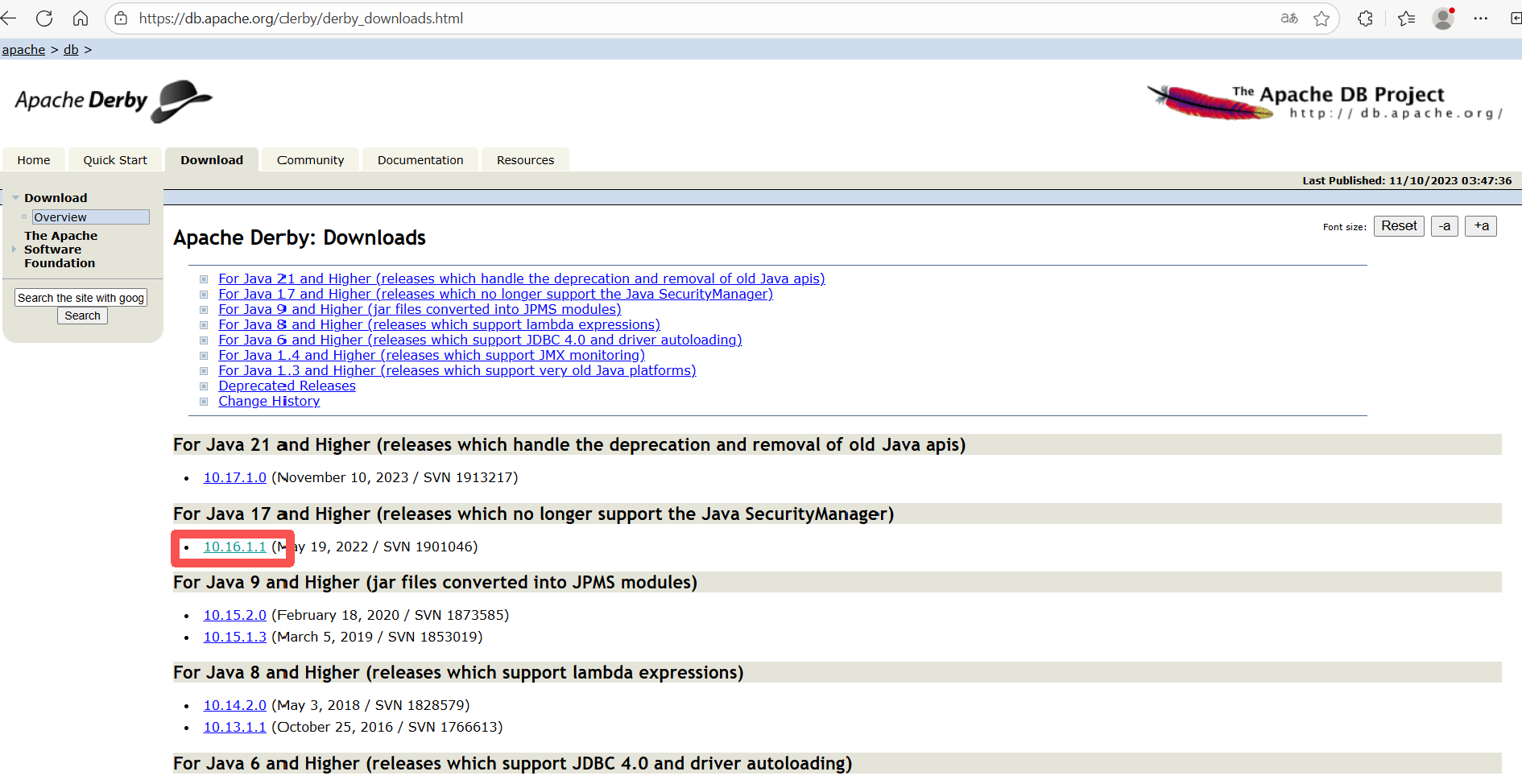The image size is (1522, 784).
Task: Open For Java 17 and Higher link
Action: point(495,294)
